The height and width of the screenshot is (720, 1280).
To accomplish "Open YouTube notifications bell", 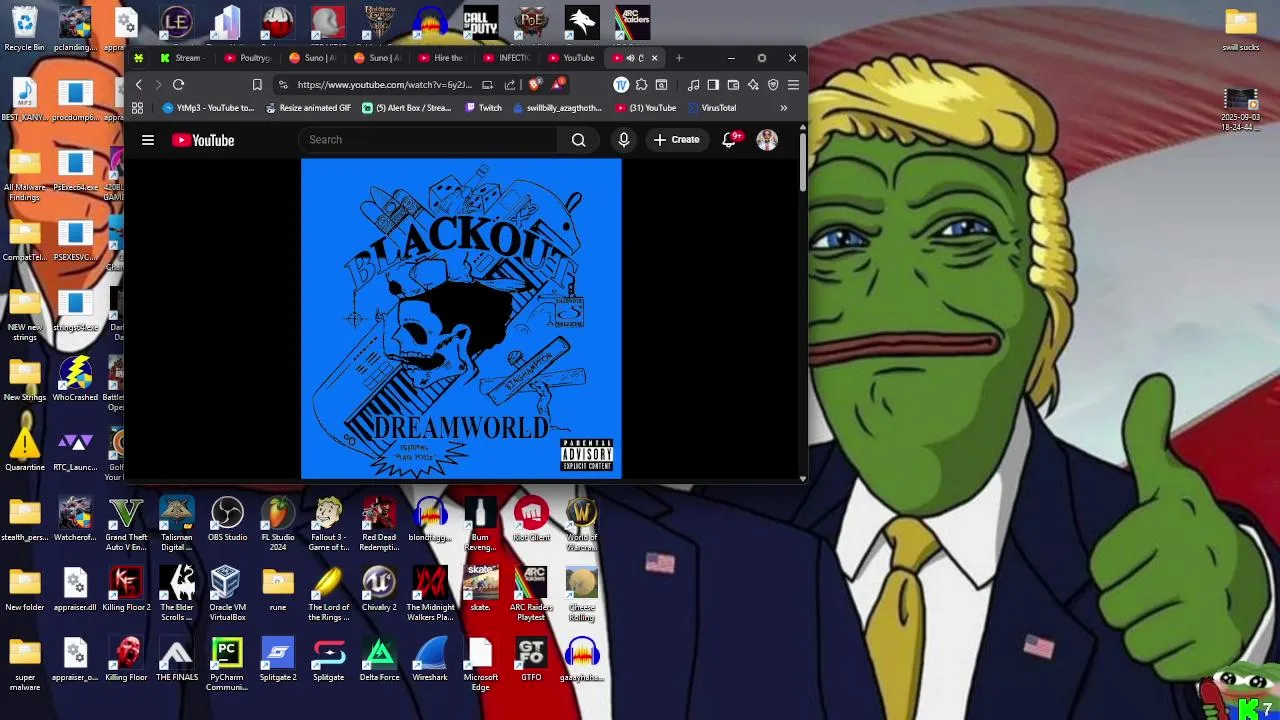I will 729,140.
